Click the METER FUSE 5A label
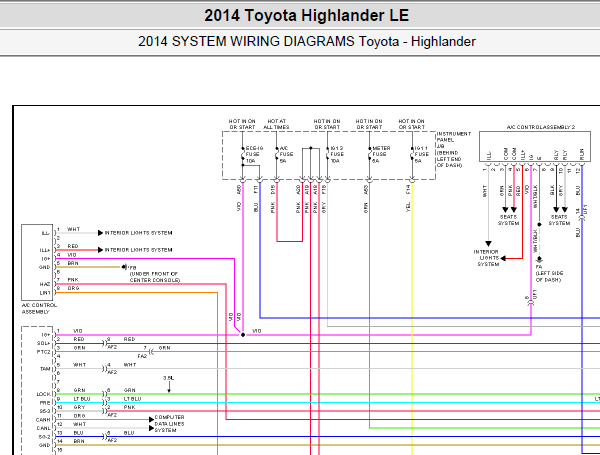600x455 pixels. 381,154
